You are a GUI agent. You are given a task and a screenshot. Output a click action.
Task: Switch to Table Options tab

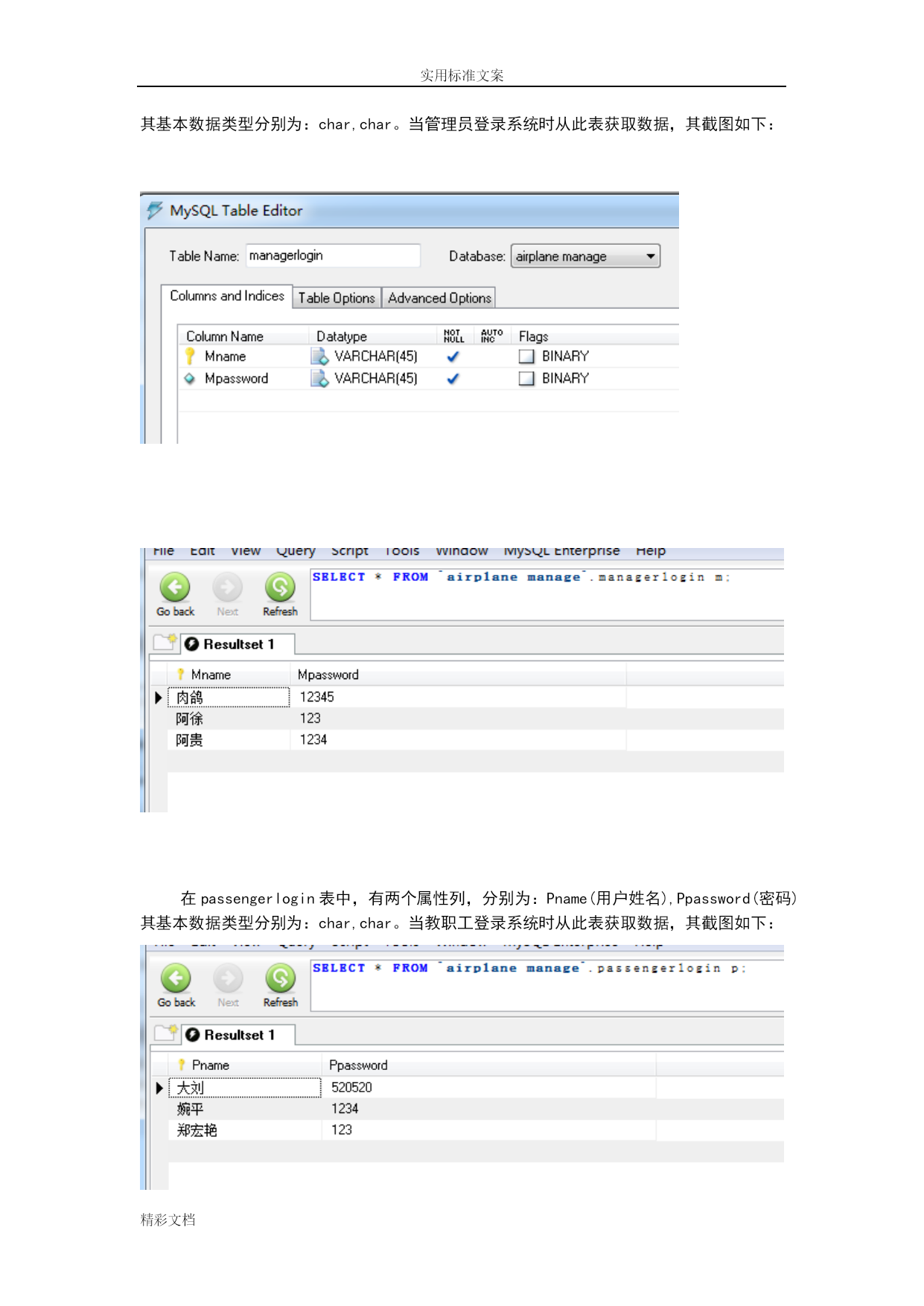tap(337, 298)
